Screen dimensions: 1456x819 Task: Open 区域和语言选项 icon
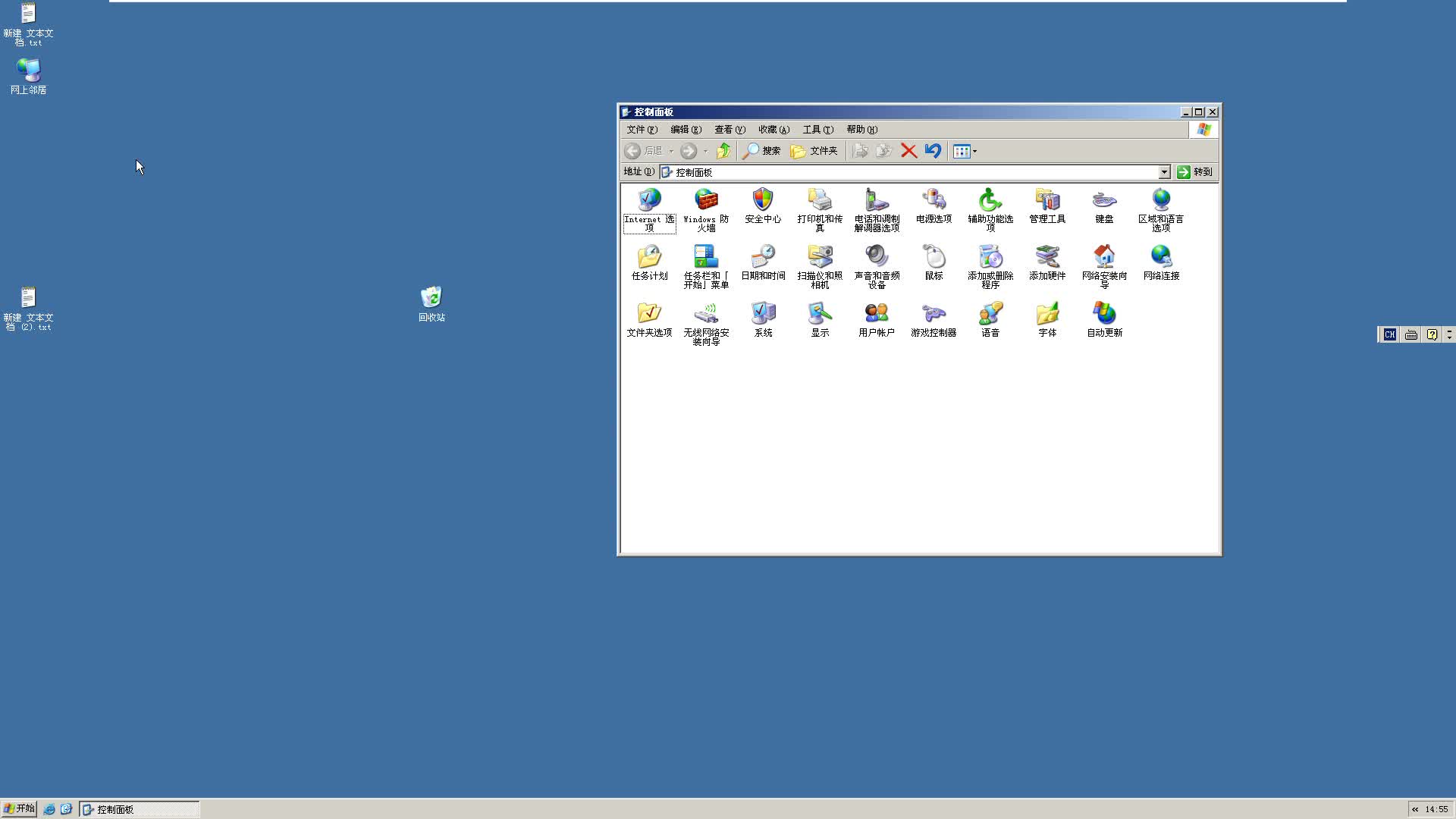click(1161, 209)
